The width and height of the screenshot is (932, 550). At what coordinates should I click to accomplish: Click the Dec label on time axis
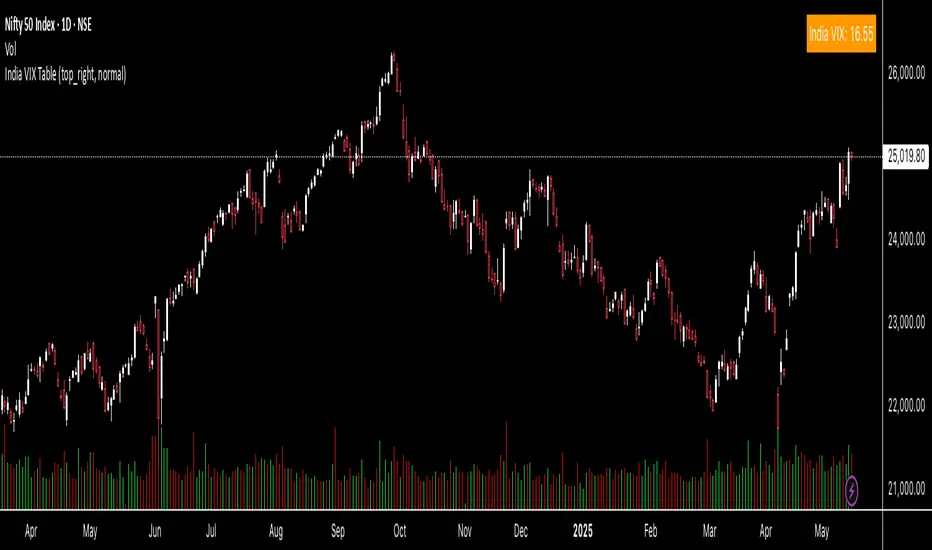(x=521, y=531)
